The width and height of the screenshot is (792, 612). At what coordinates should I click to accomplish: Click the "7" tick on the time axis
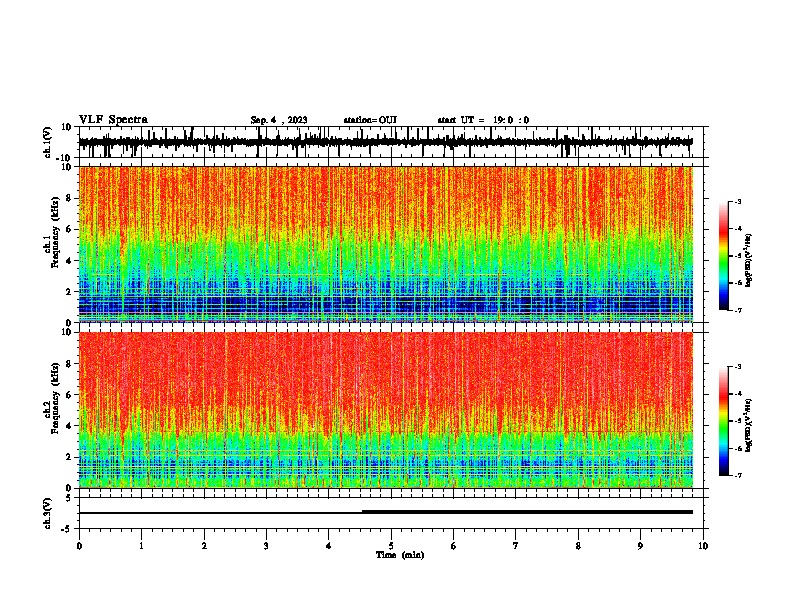click(516, 546)
